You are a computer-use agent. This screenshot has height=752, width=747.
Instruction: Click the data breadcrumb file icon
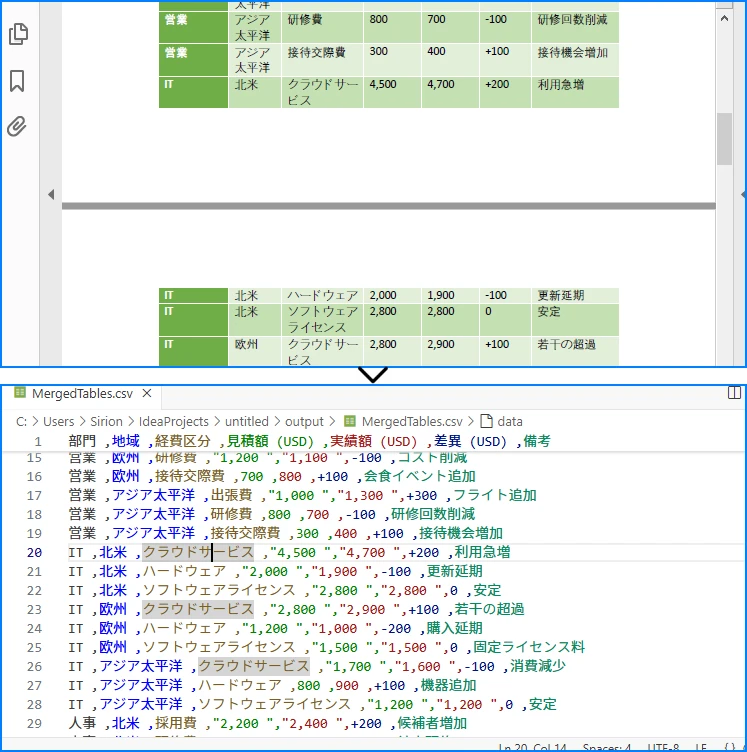click(486, 421)
